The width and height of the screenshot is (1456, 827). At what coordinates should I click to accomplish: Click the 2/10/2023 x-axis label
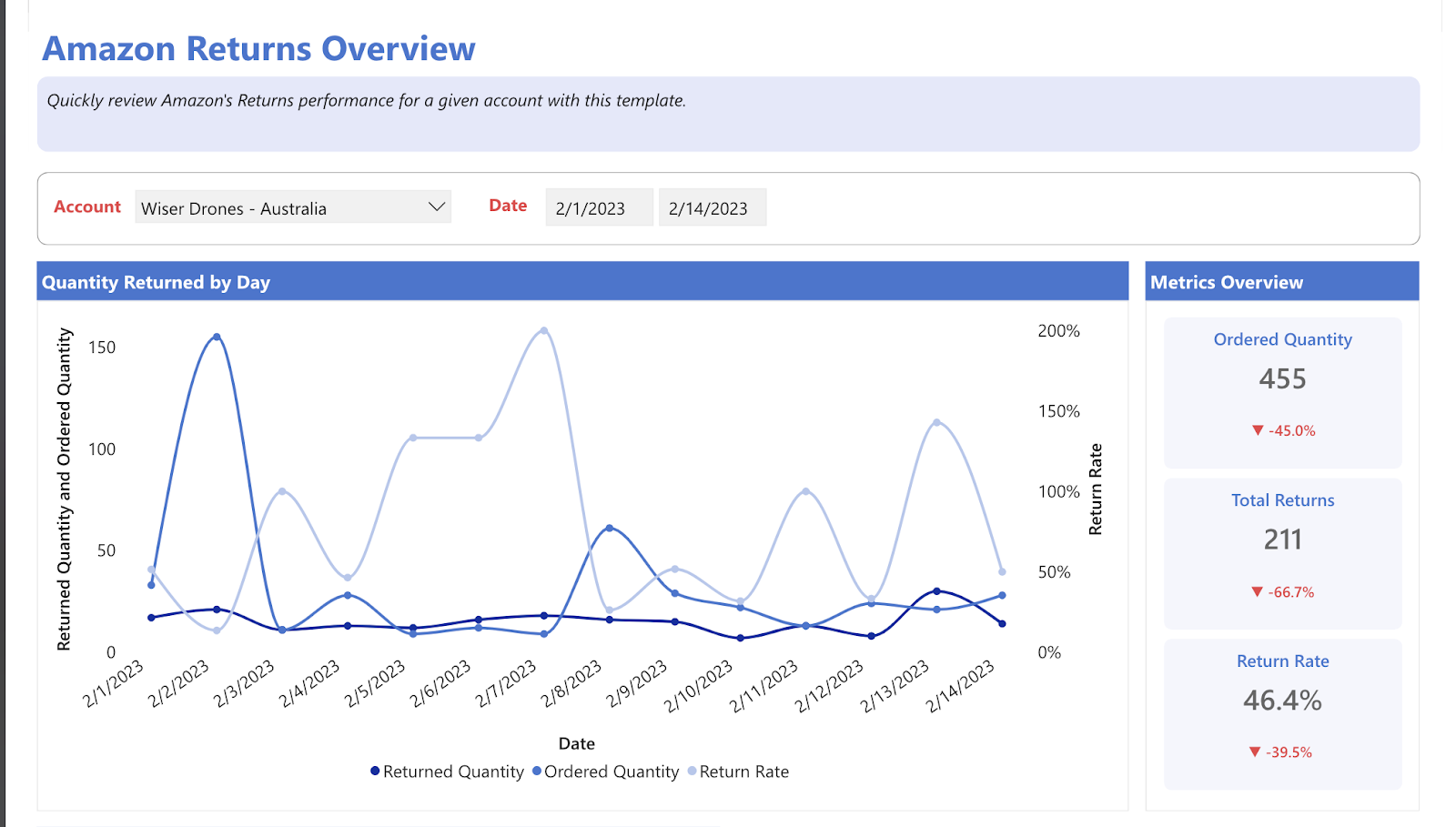[699, 687]
